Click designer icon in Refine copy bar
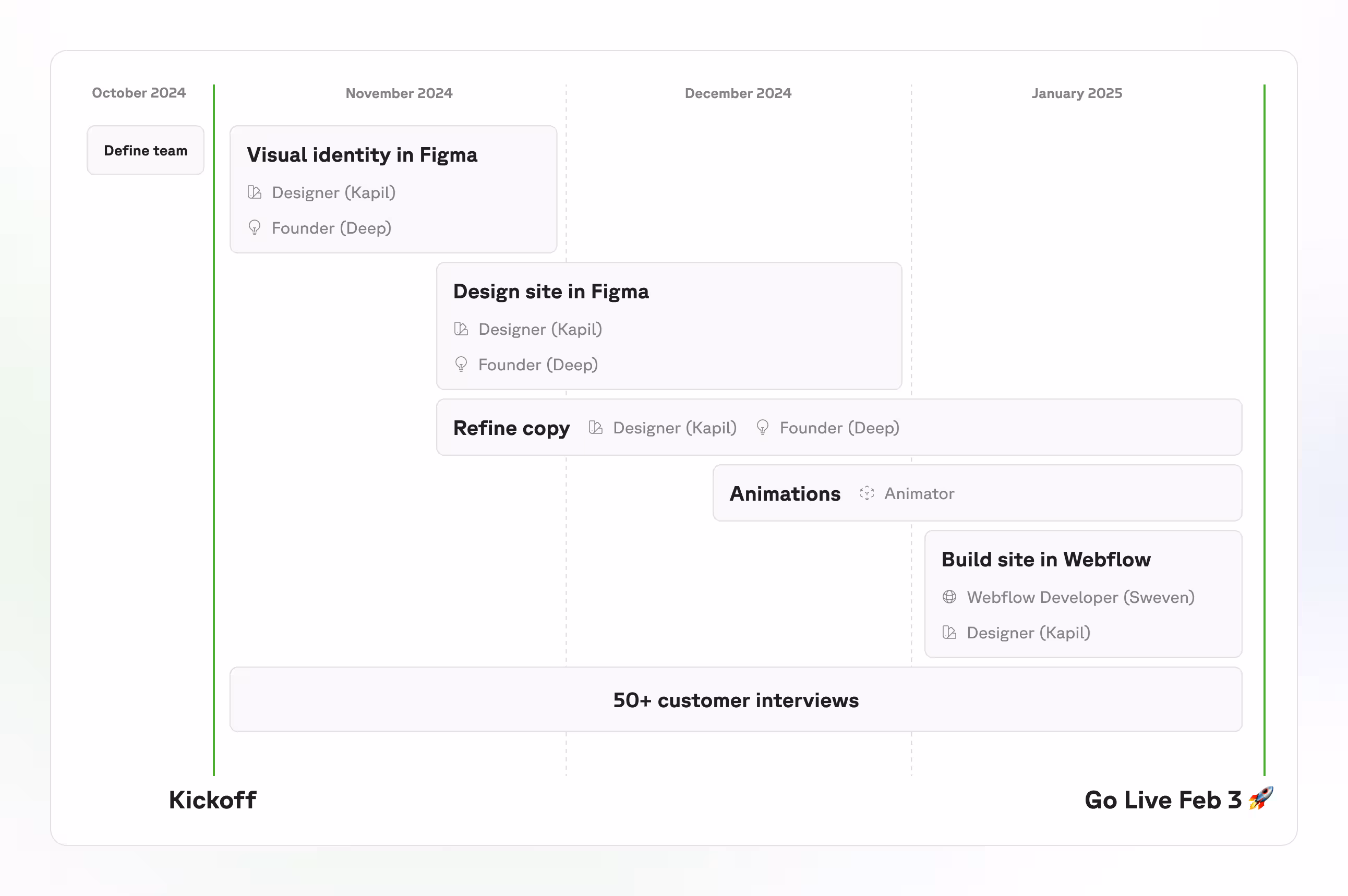Viewport: 1348px width, 896px height. tap(595, 428)
